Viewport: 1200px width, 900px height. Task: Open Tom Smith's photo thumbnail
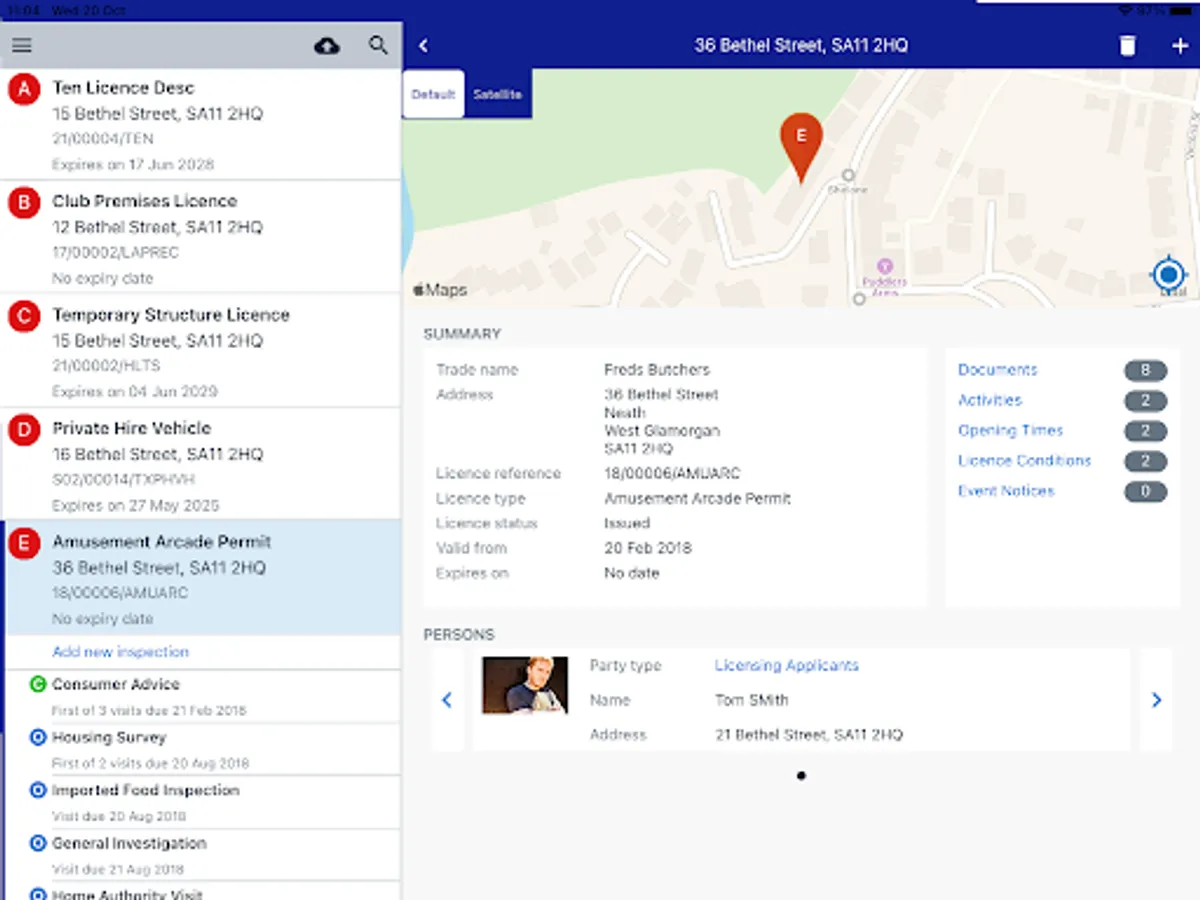click(525, 685)
